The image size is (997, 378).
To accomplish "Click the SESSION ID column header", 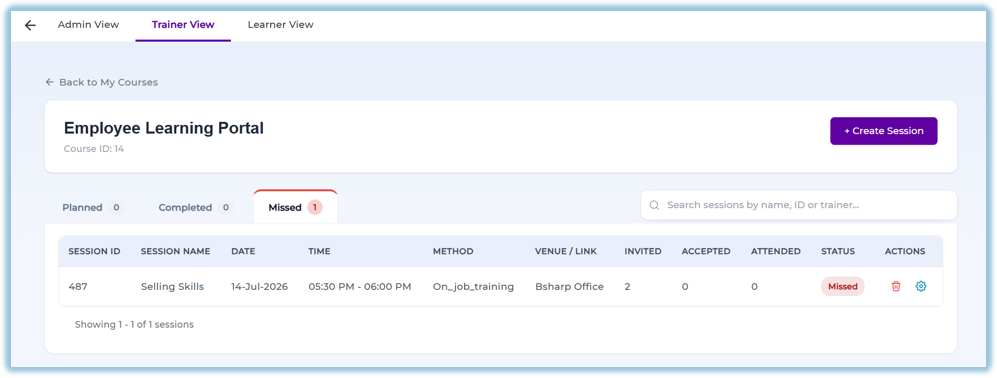I will [x=94, y=251].
